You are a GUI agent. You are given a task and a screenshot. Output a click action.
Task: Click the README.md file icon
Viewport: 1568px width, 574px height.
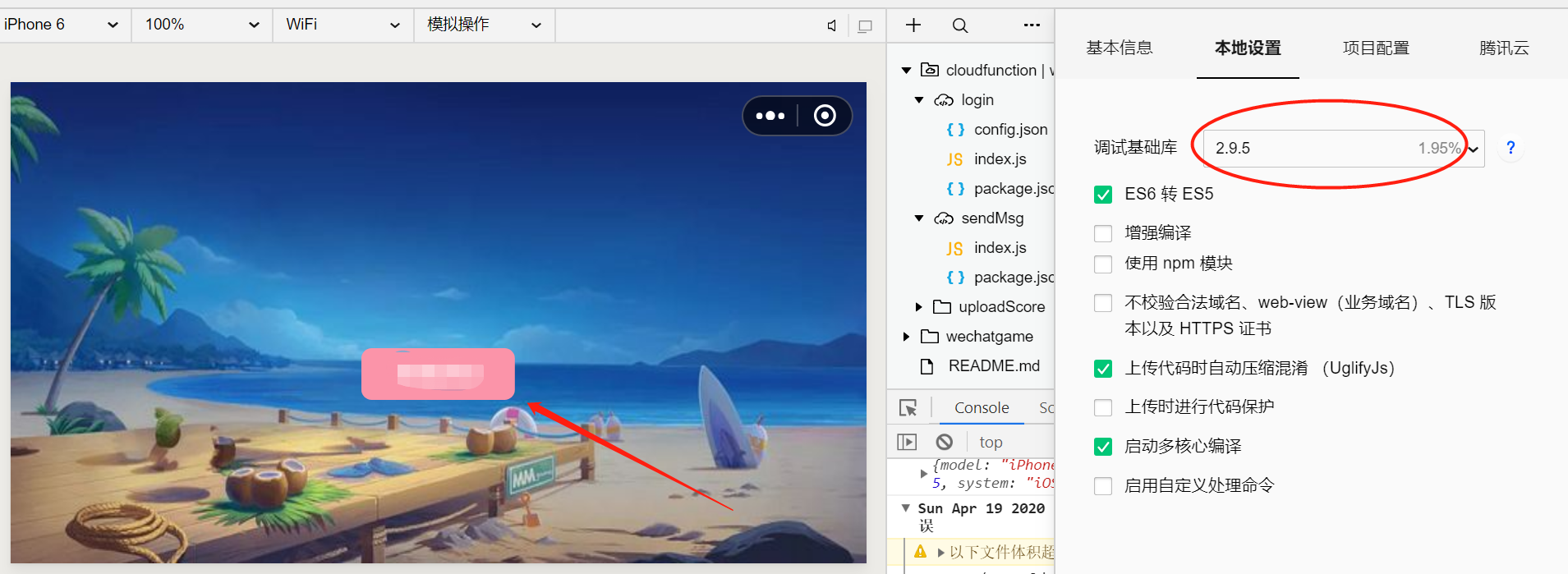click(927, 366)
